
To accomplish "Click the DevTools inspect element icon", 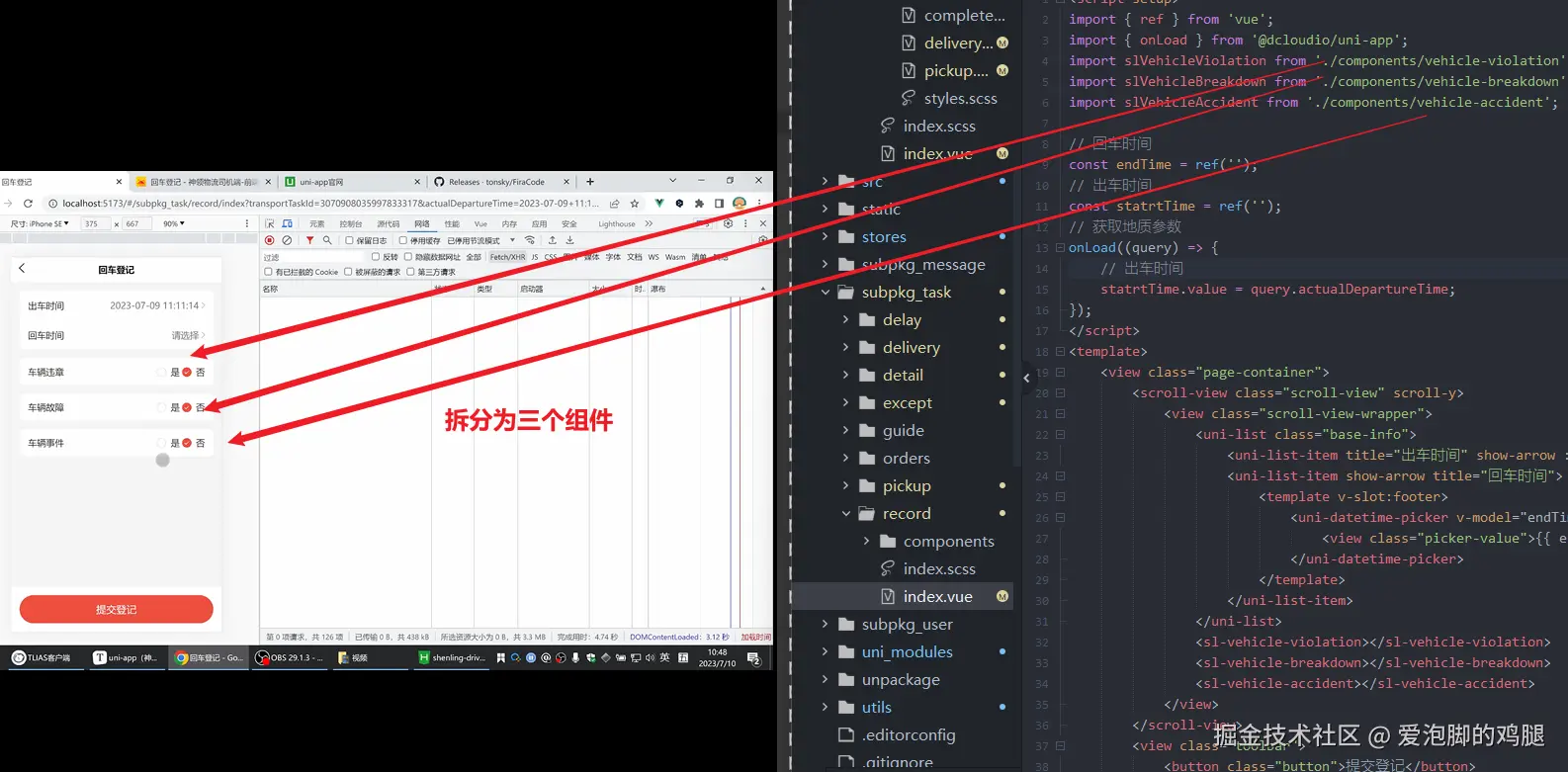I will tap(270, 224).
